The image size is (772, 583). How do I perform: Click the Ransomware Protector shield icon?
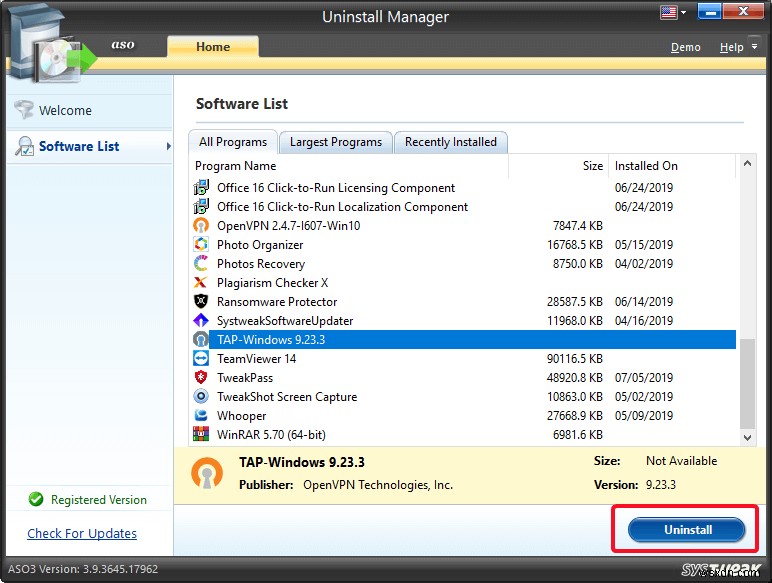200,301
